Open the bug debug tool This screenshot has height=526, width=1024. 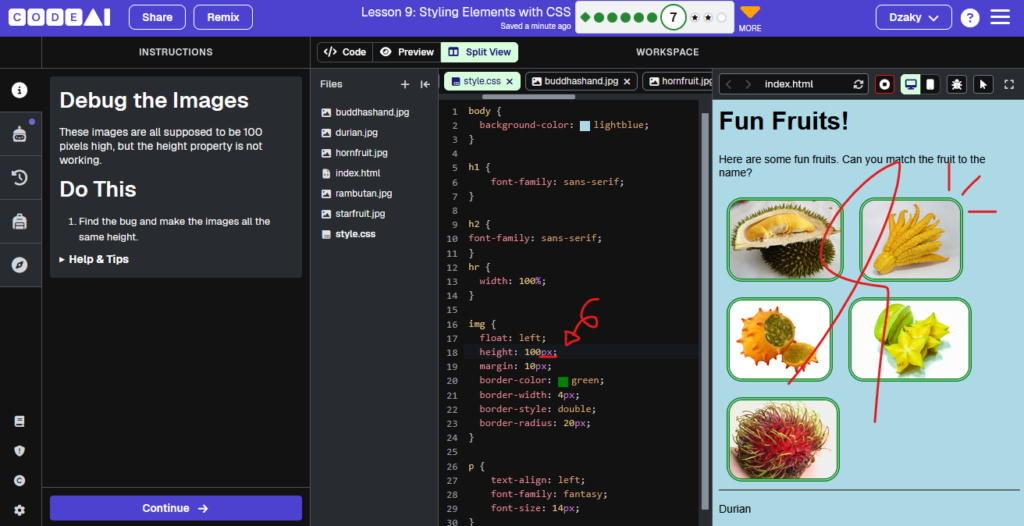[x=957, y=84]
